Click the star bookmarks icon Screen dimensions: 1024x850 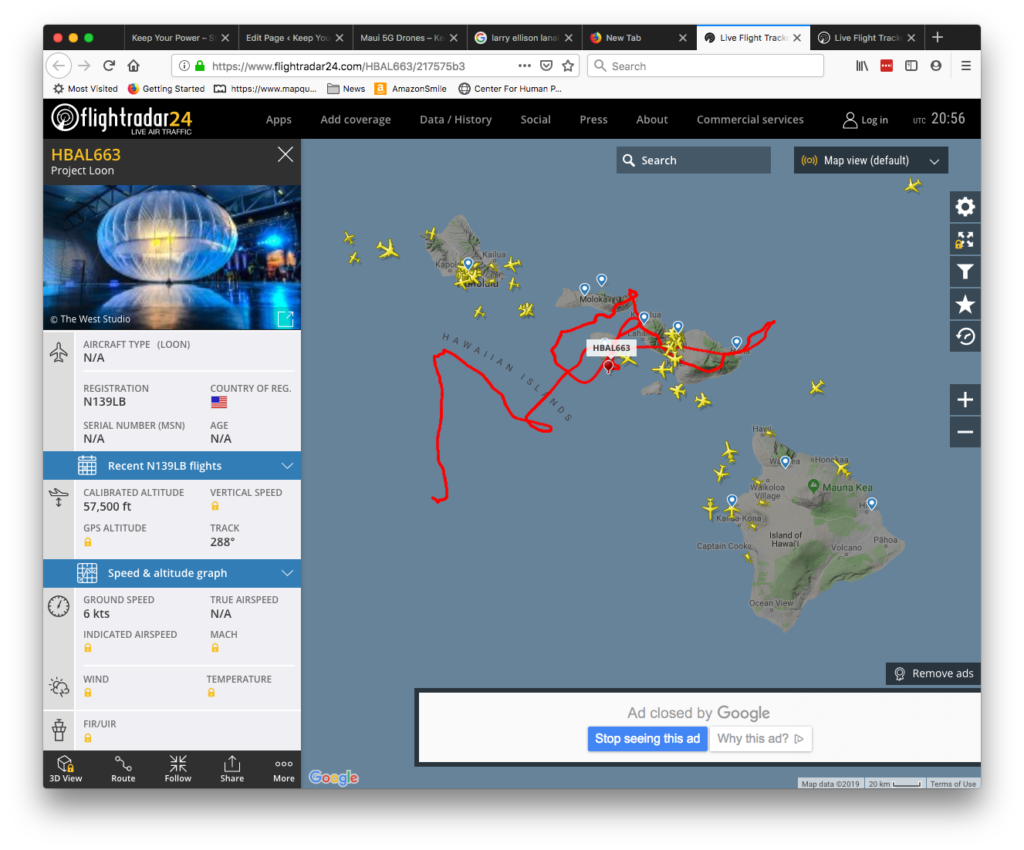click(964, 303)
